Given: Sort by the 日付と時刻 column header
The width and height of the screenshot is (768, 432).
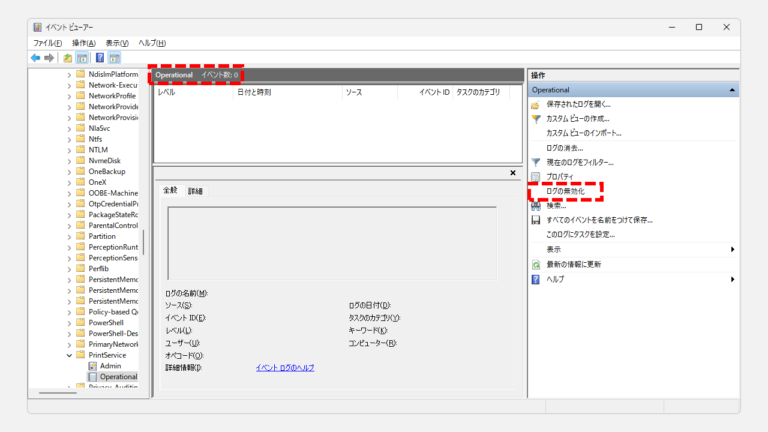Looking at the screenshot, I should (x=255, y=92).
